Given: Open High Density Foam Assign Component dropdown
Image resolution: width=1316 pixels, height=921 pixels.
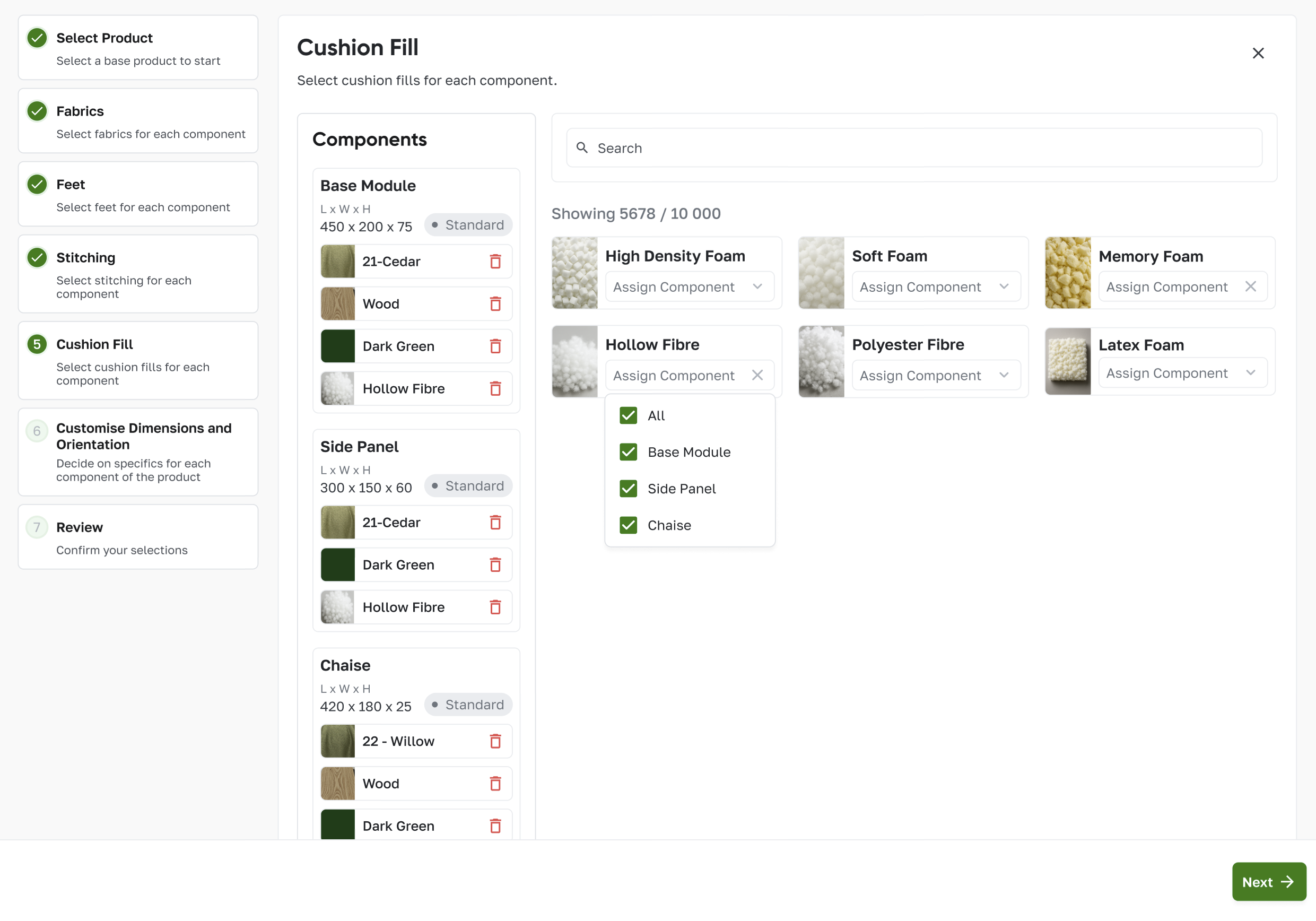Looking at the screenshot, I should (x=689, y=286).
